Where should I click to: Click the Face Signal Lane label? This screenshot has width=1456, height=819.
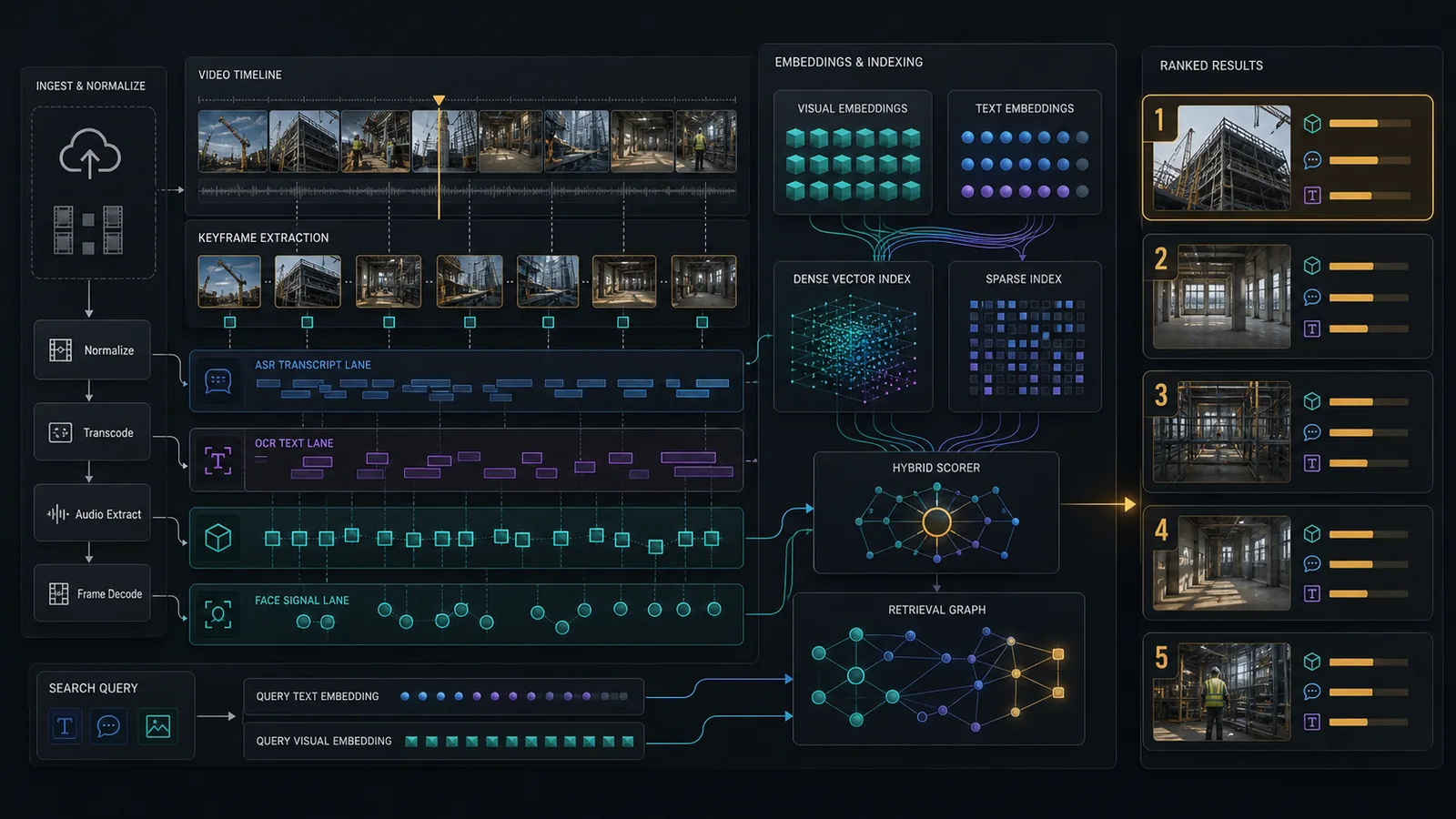point(302,601)
